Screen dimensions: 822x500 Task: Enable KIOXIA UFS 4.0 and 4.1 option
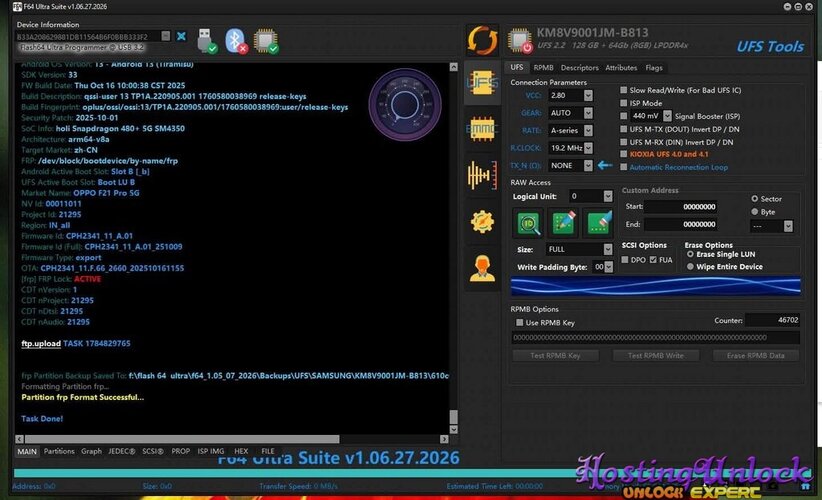point(623,154)
